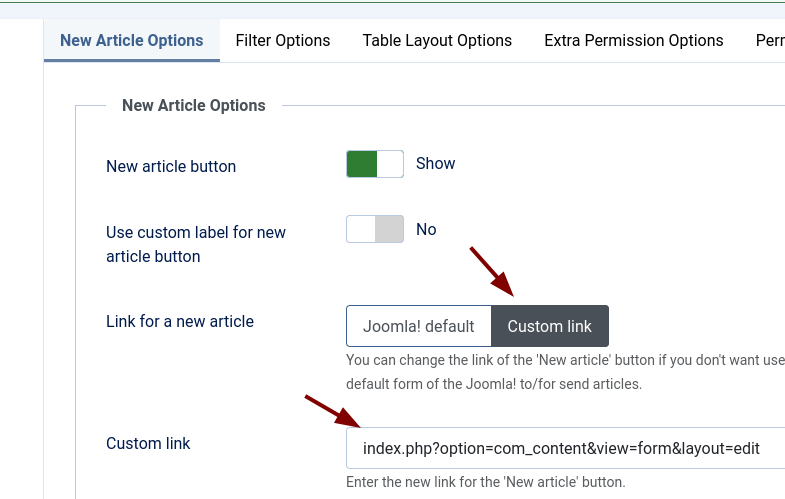Click red arrow pointing at the input field
The image size is (785, 499).
(333, 411)
